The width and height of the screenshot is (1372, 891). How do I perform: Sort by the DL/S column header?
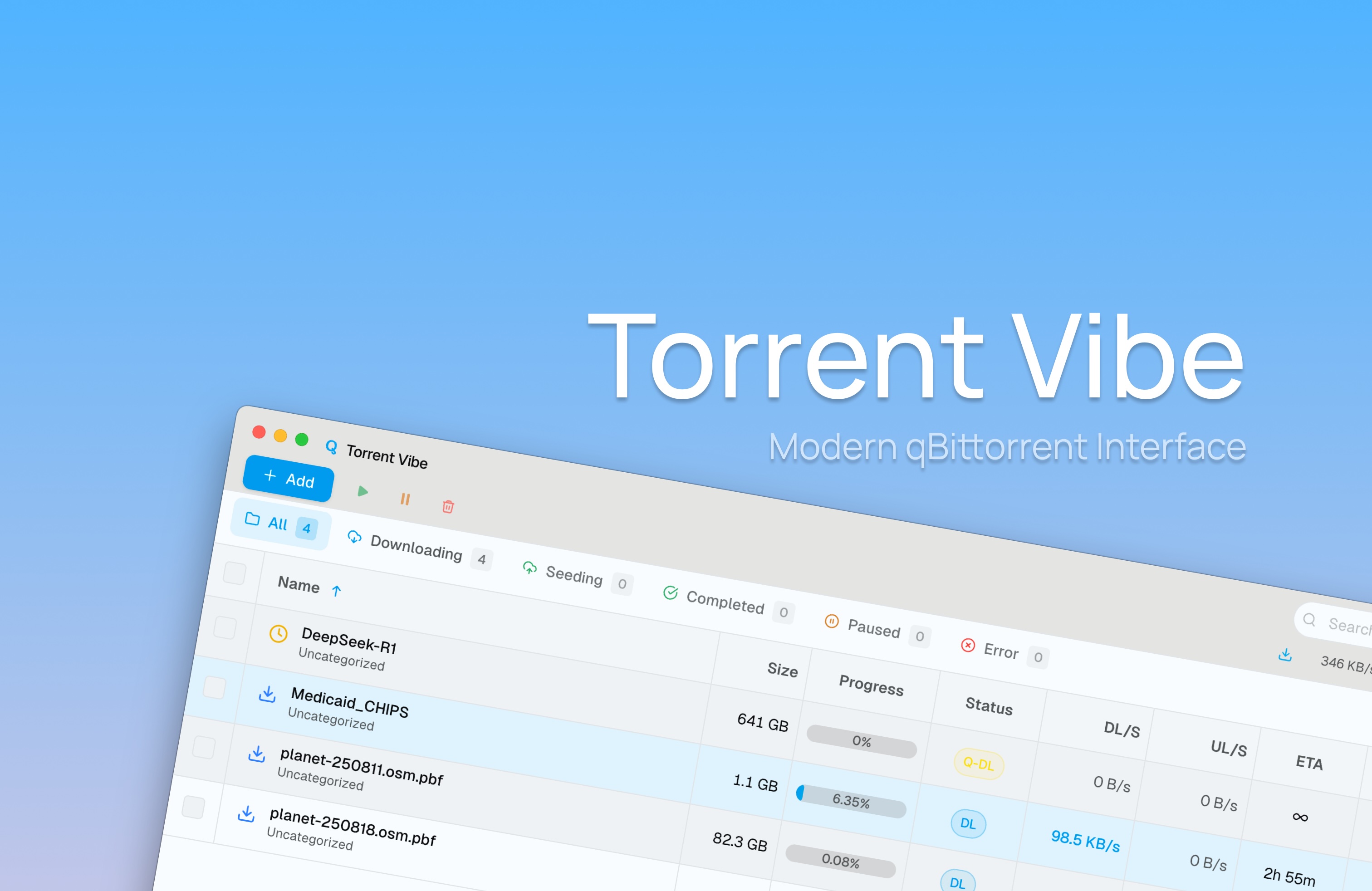[x=1122, y=729]
